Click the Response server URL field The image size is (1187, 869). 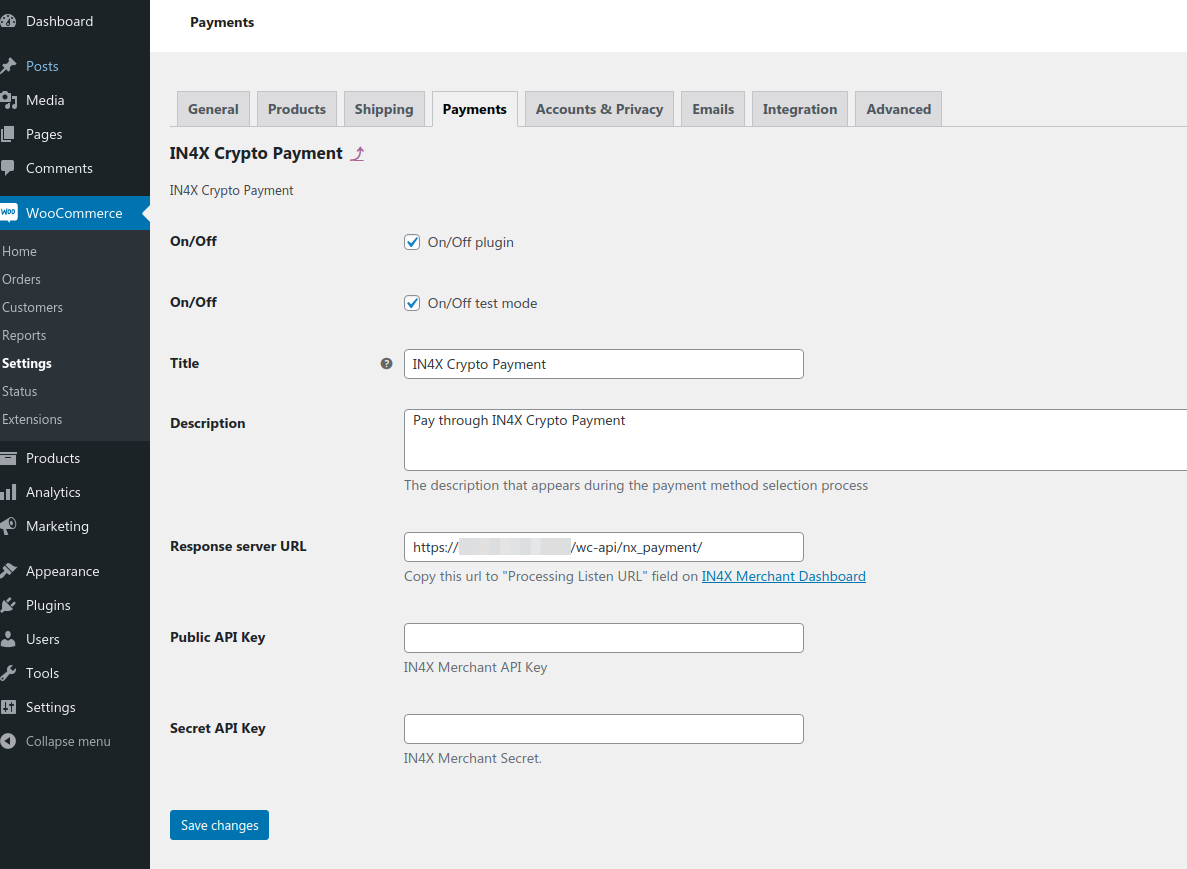603,547
